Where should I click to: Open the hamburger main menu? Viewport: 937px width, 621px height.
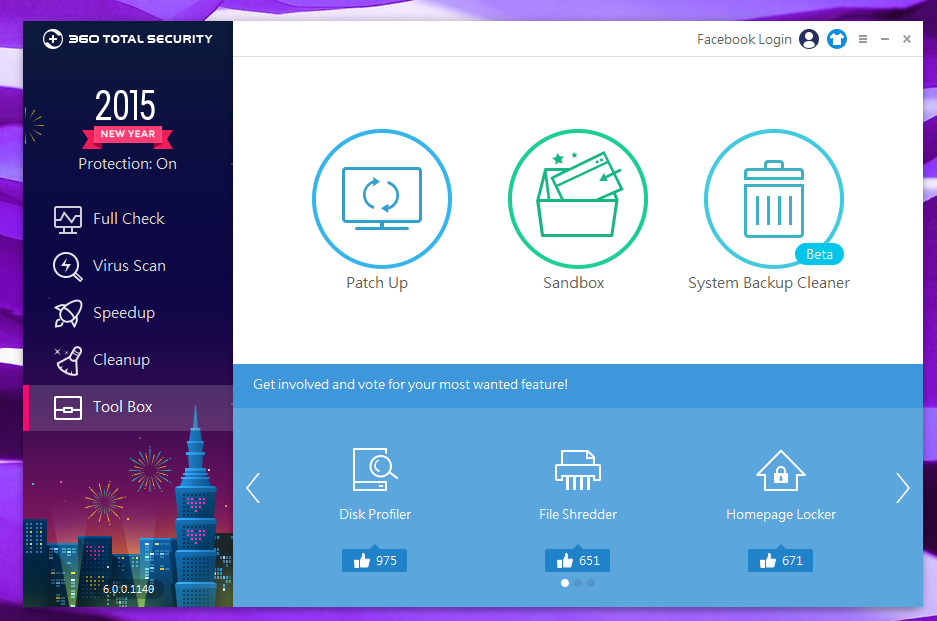pyautogui.click(x=863, y=39)
